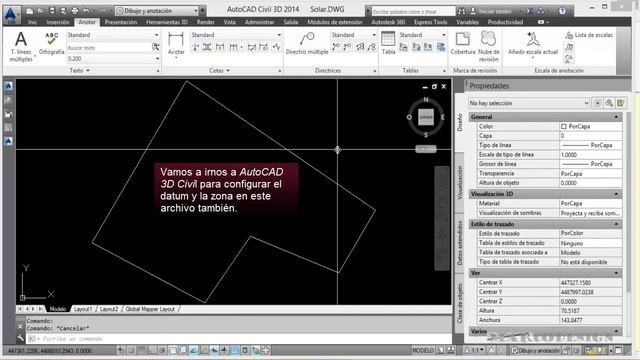Toggle MODELO space button in status bar
Viewport: 640px width, 360px height.
click(423, 350)
